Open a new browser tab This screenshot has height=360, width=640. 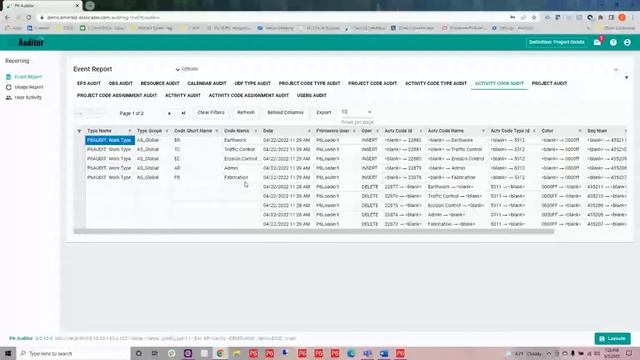(90, 6)
